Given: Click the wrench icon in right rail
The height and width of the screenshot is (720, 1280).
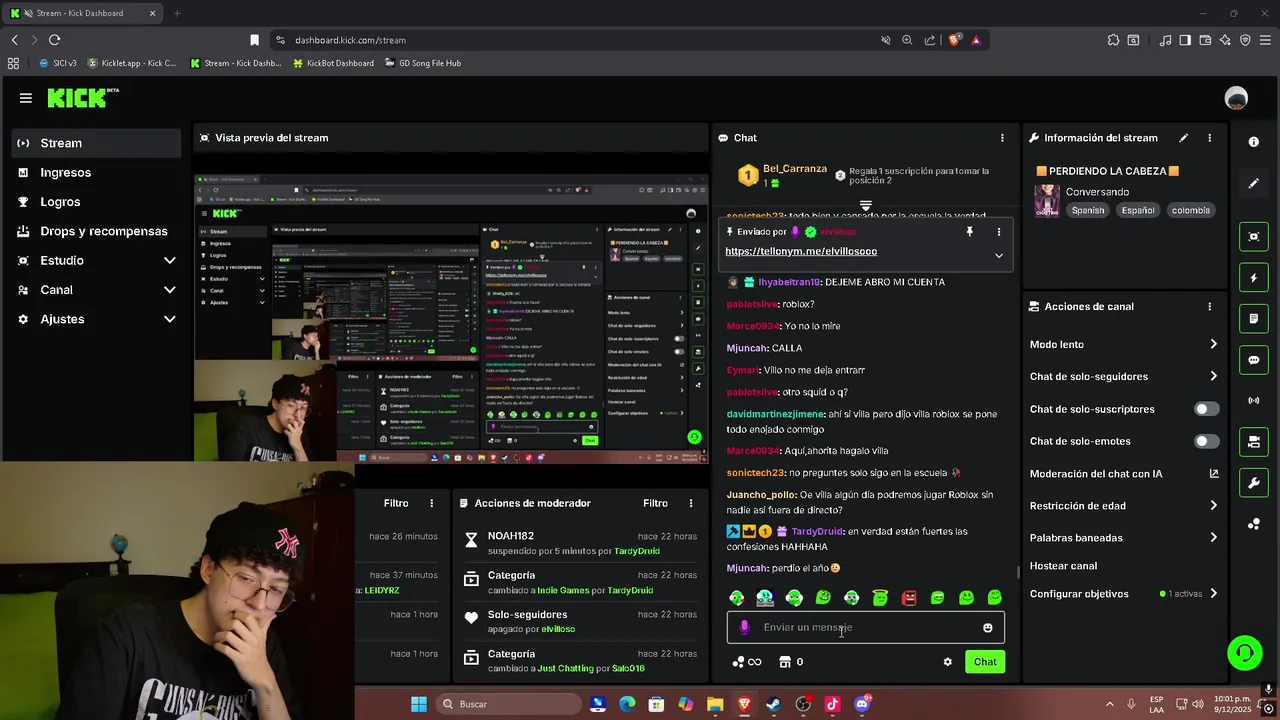Looking at the screenshot, I should tap(1254, 483).
